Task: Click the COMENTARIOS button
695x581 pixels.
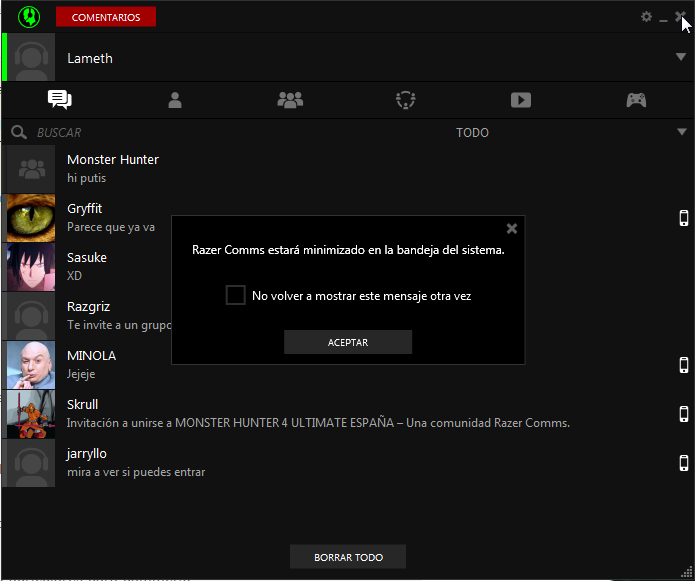Action: point(106,17)
